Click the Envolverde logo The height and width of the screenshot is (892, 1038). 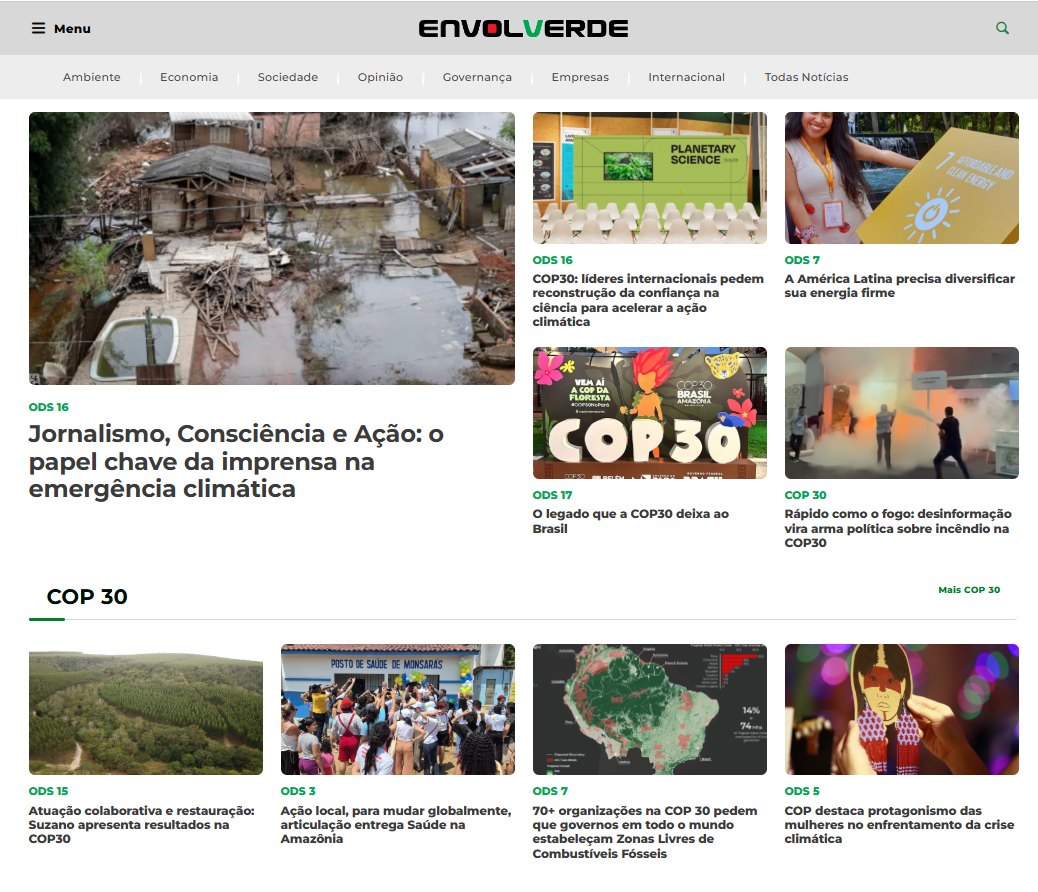click(524, 27)
